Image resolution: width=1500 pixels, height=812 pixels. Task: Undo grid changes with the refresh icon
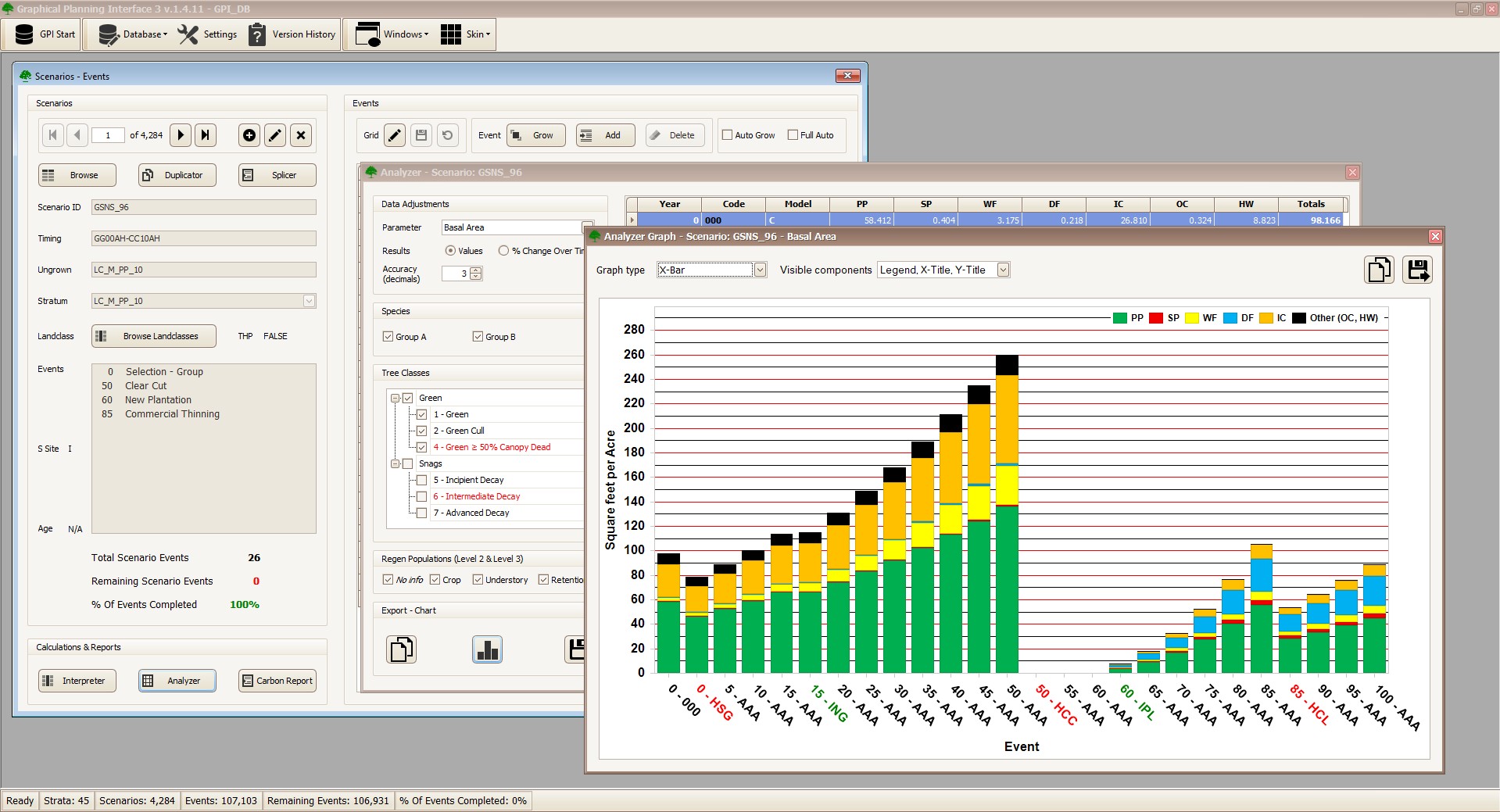[447, 135]
